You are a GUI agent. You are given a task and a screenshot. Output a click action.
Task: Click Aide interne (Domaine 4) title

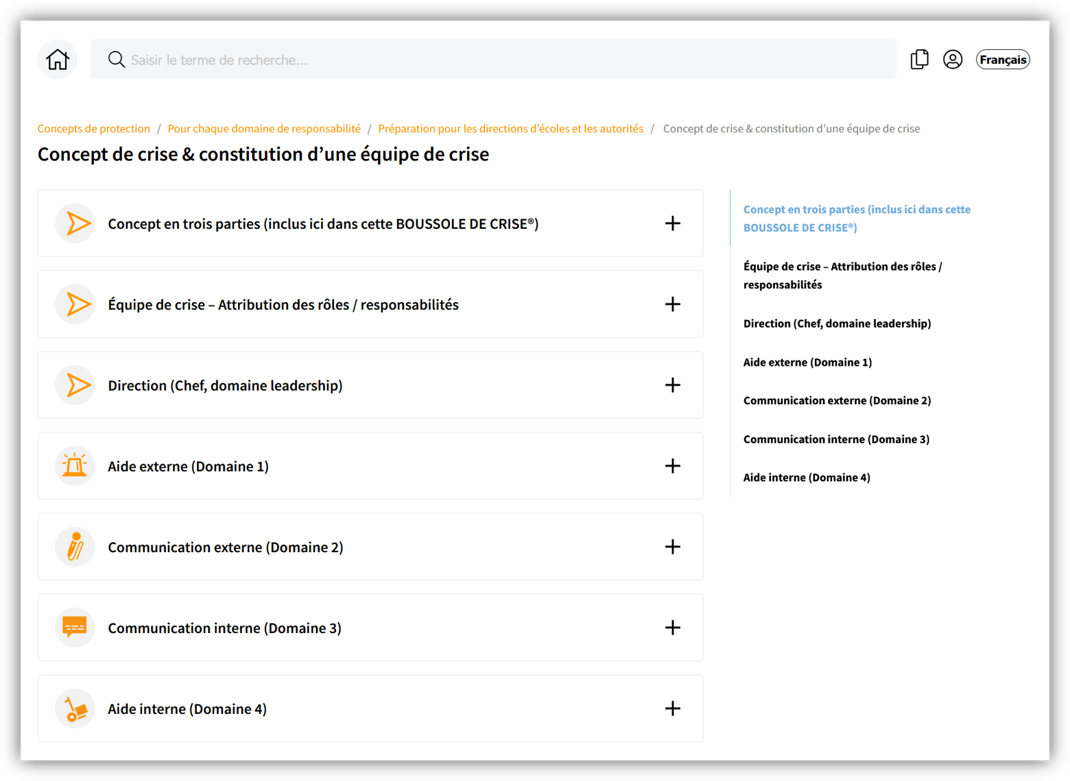(188, 709)
